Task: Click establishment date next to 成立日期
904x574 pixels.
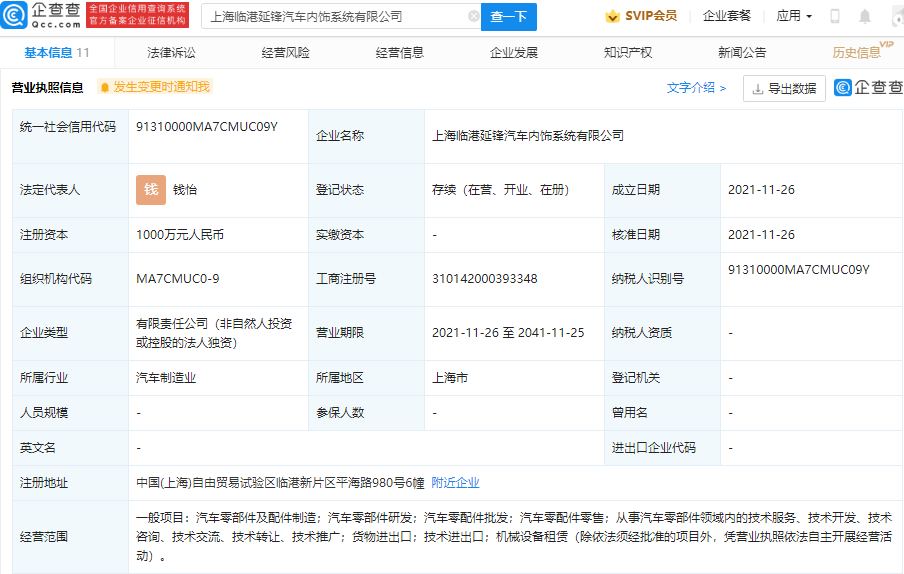Action: (761, 190)
